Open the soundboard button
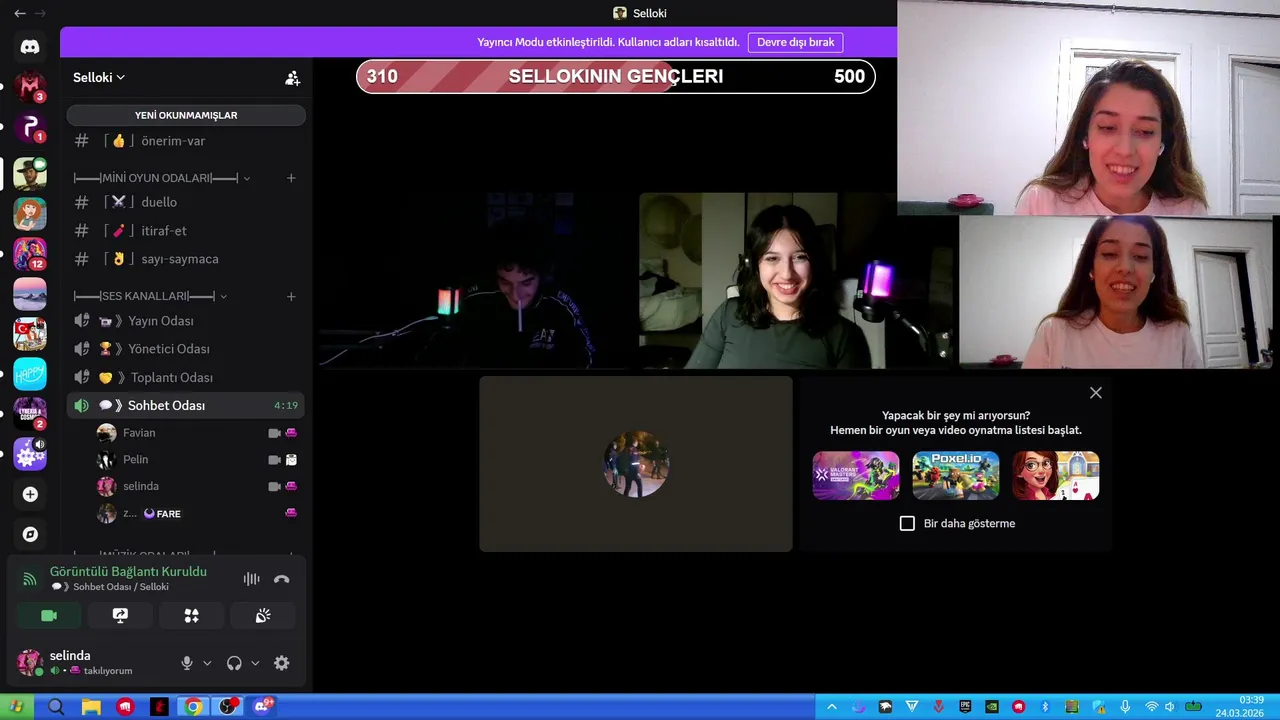 pyautogui.click(x=263, y=615)
